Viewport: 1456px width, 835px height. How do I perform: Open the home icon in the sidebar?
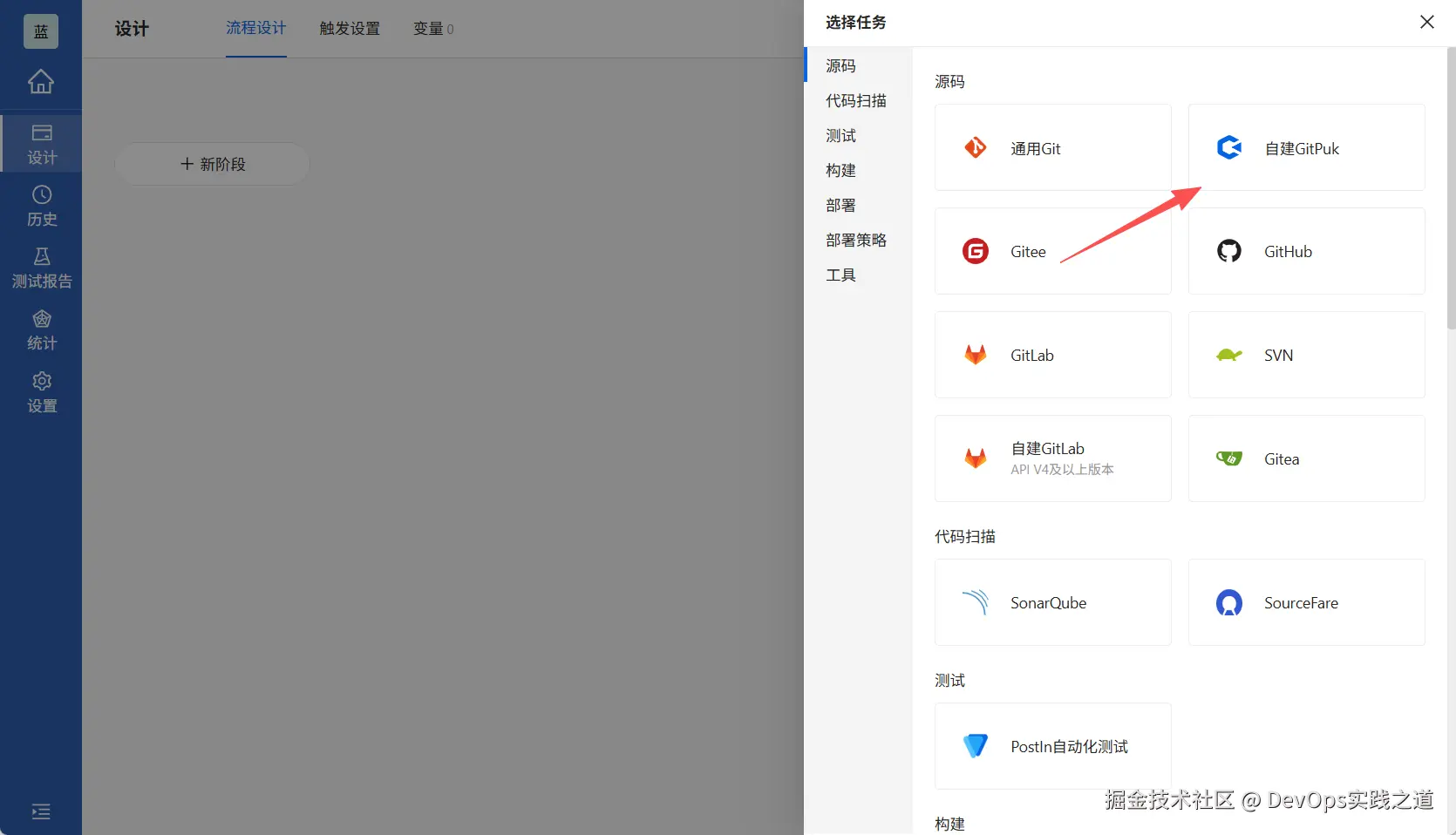[x=41, y=82]
